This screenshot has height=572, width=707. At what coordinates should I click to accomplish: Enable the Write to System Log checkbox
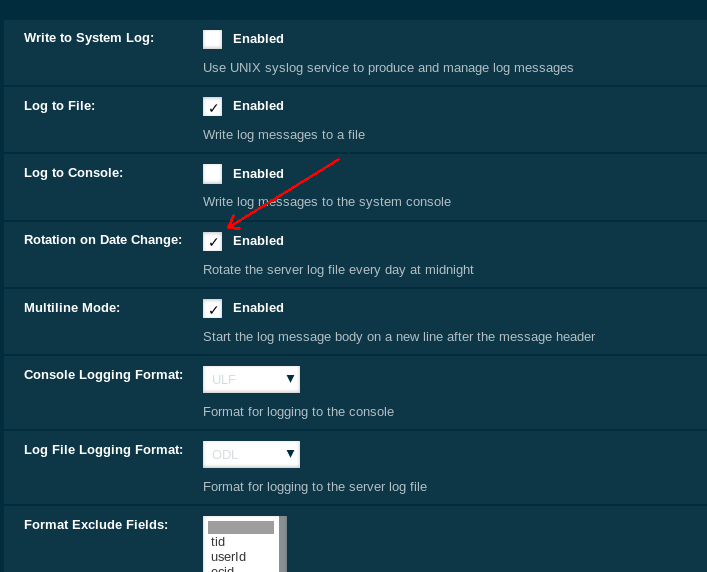coord(212,39)
